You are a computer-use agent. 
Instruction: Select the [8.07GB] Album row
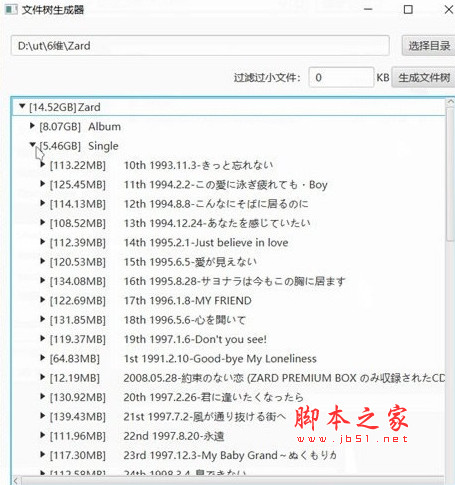229,126
